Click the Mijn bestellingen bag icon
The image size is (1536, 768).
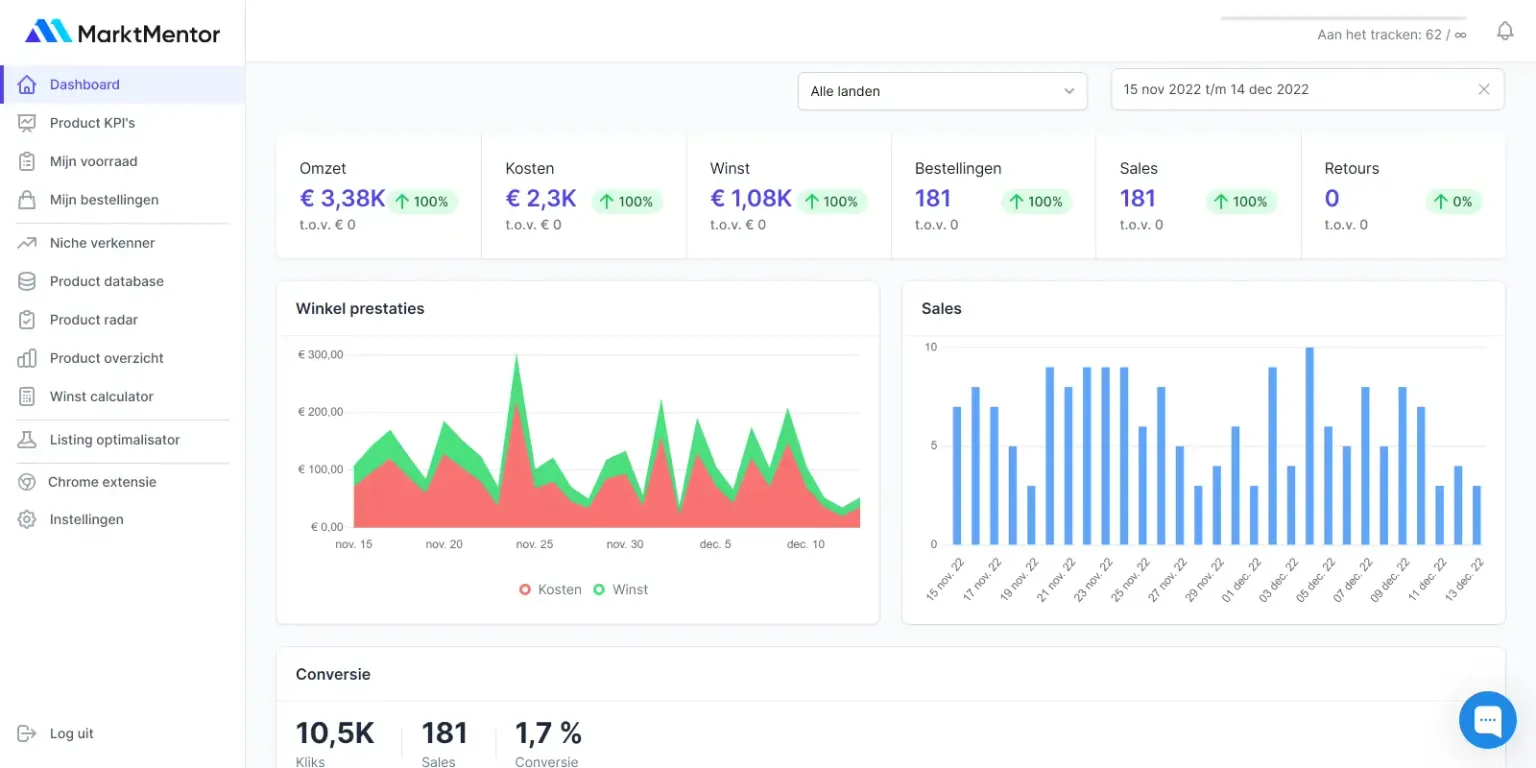[27, 200]
